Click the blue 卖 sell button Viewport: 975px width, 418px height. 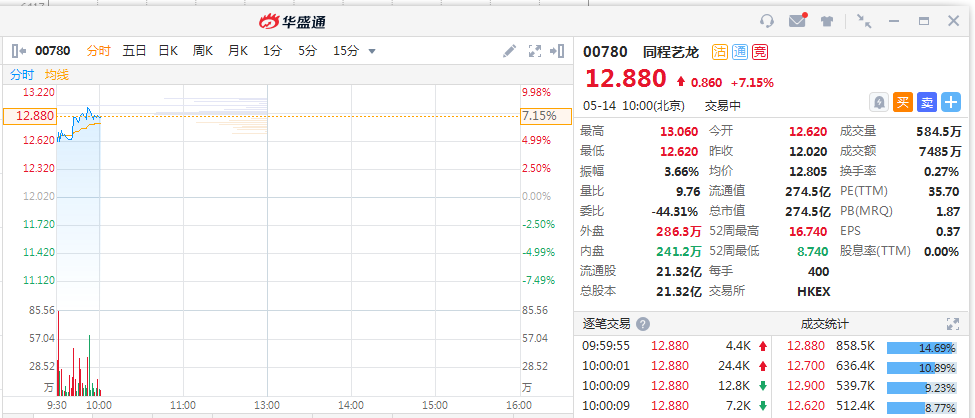point(927,102)
